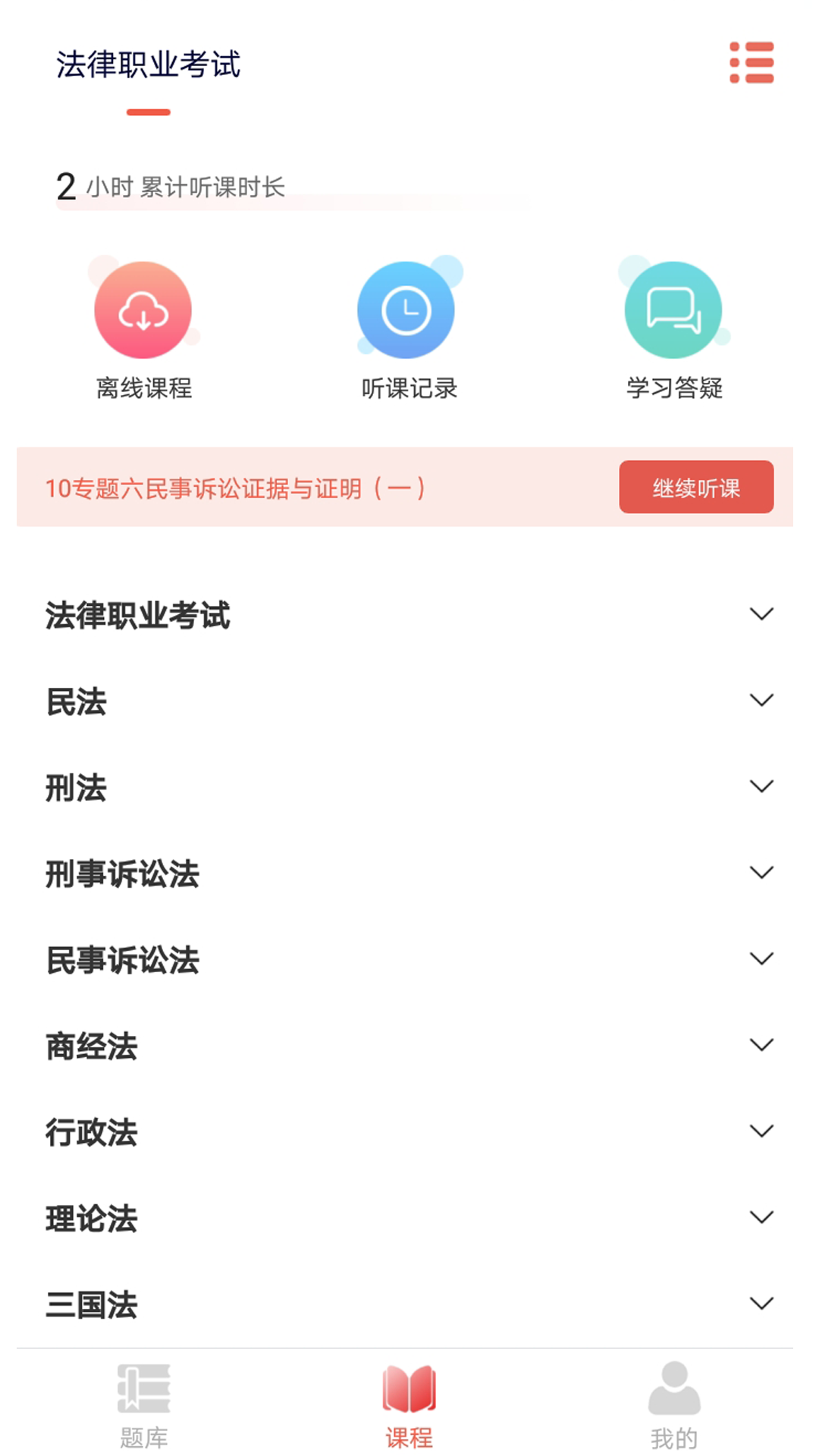The image size is (819, 1456).
Task: Tap the 听课记录 clock icon
Action: 406,310
